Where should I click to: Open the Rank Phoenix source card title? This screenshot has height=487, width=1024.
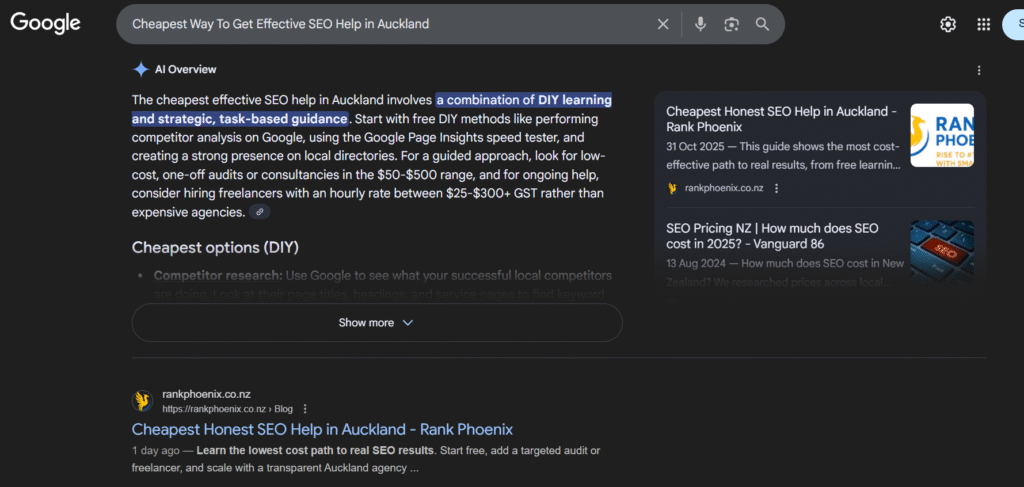click(x=781, y=119)
